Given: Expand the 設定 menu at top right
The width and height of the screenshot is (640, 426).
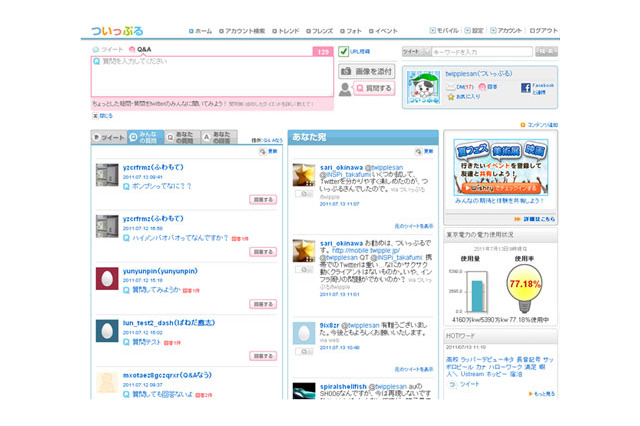Looking at the screenshot, I should [474, 31].
